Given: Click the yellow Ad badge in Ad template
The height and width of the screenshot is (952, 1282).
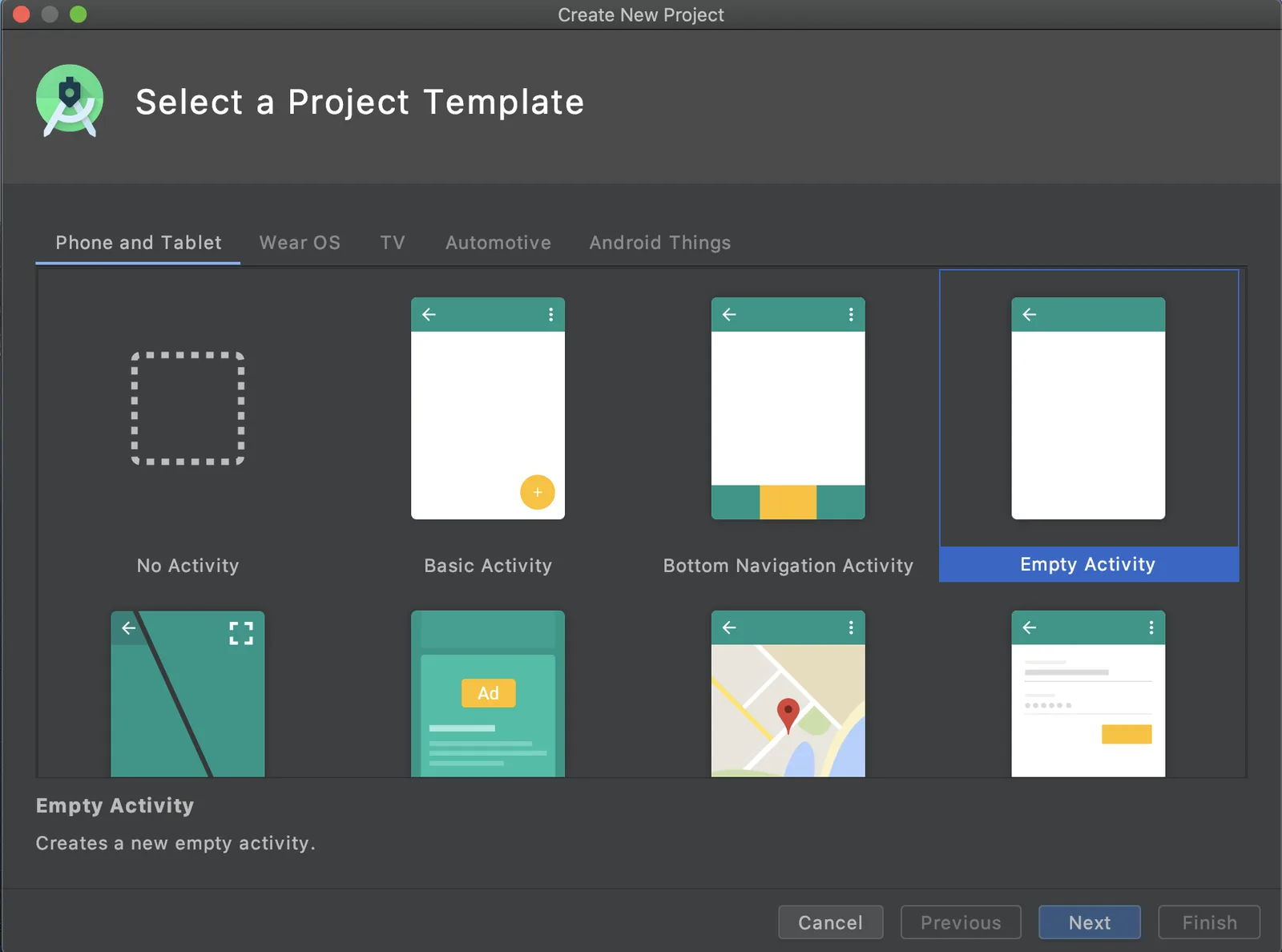Looking at the screenshot, I should point(489,693).
